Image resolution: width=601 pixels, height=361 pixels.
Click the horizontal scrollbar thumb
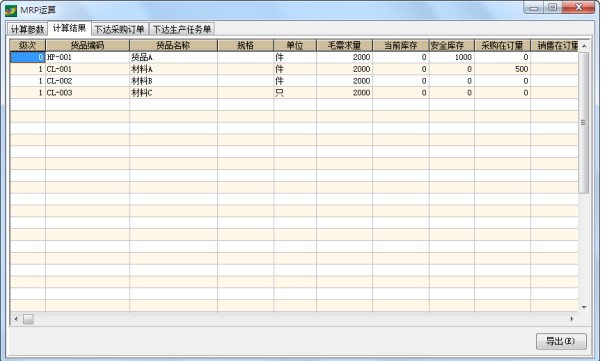point(28,319)
